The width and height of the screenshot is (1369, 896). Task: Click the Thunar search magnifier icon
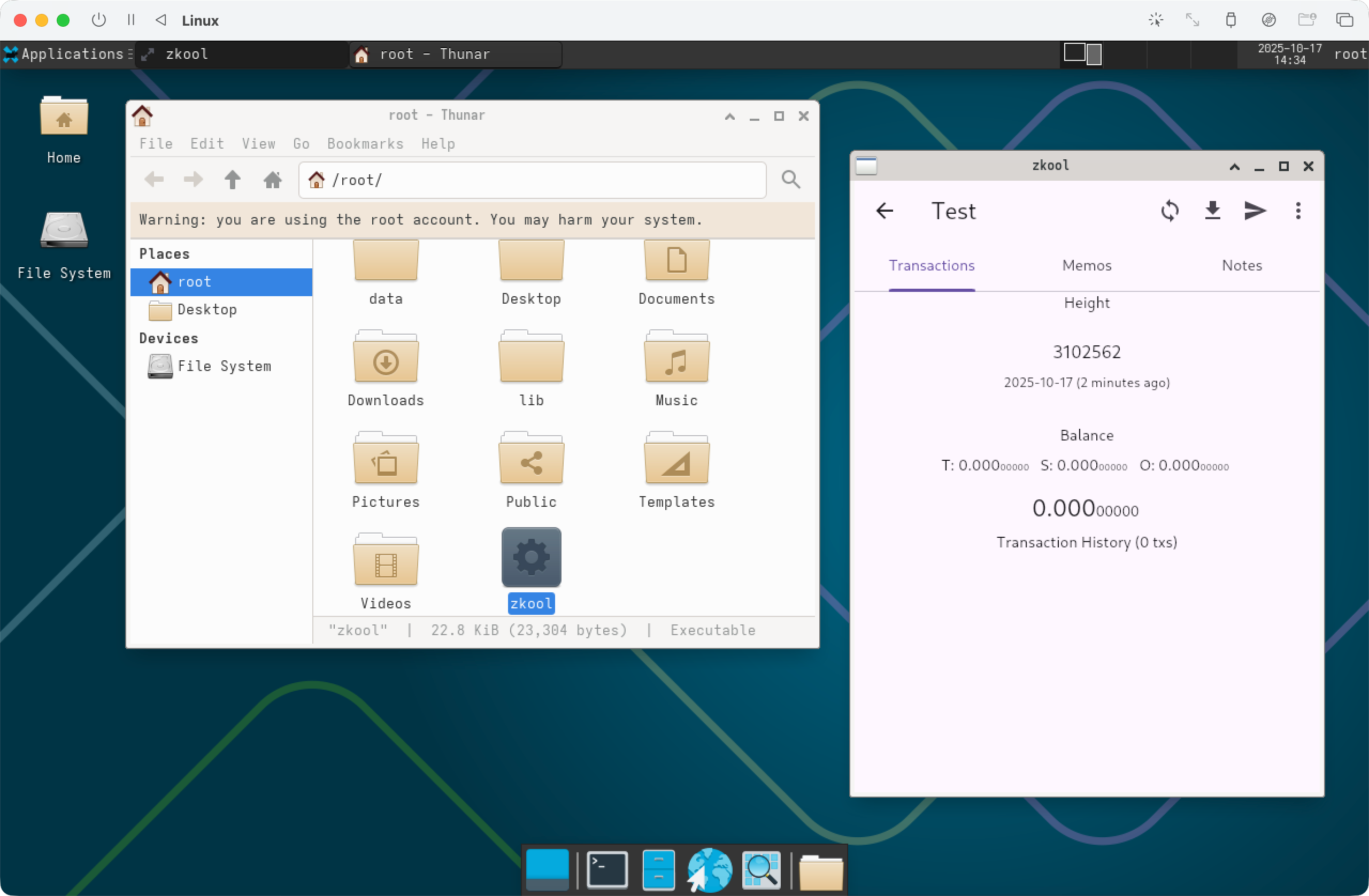790,180
